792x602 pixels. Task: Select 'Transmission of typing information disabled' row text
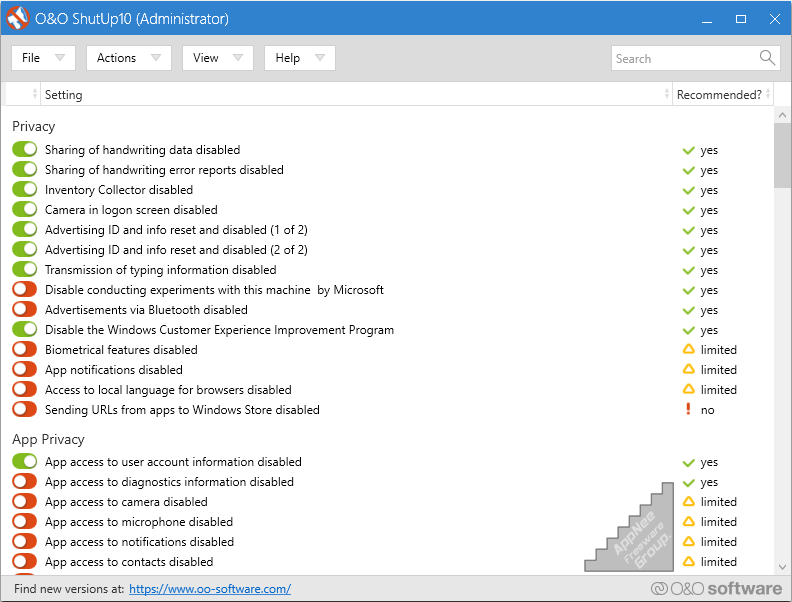tap(161, 270)
